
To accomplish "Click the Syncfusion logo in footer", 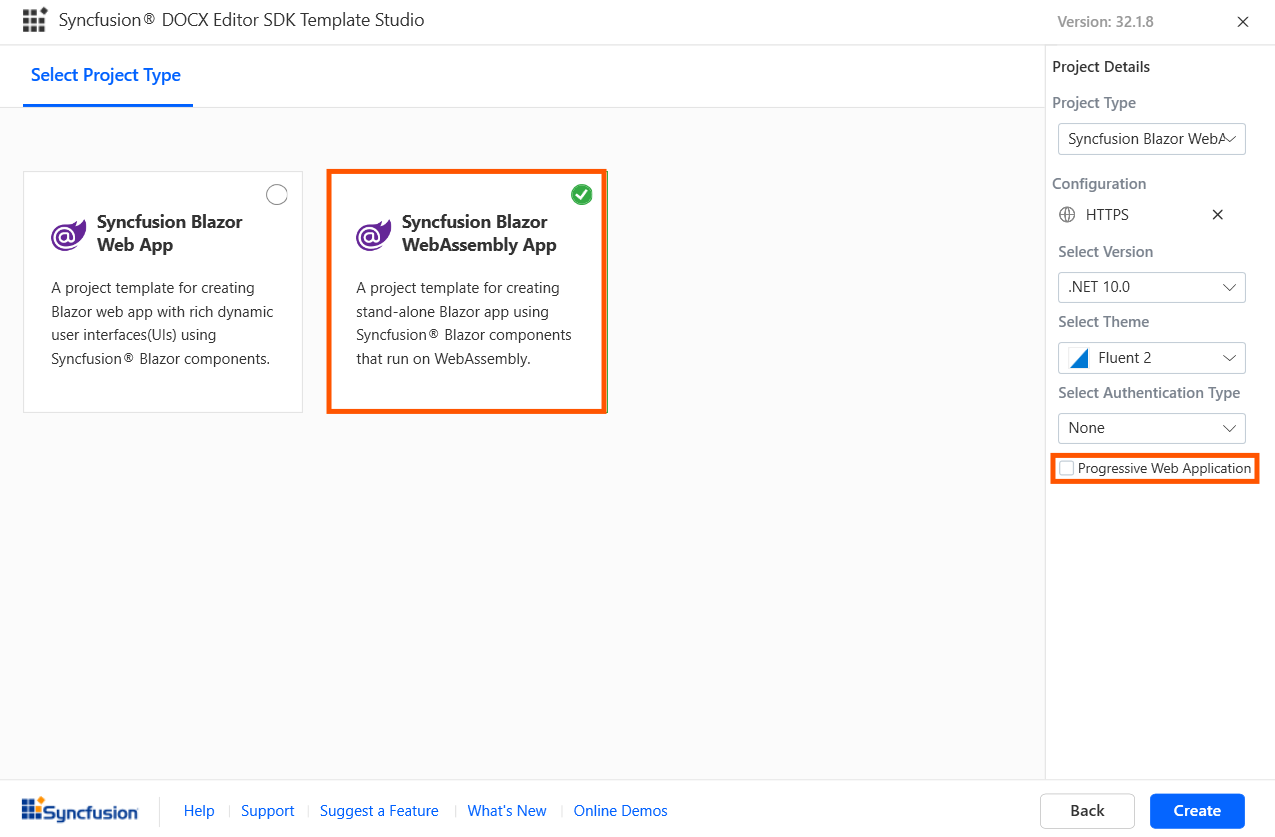I will tap(80, 811).
